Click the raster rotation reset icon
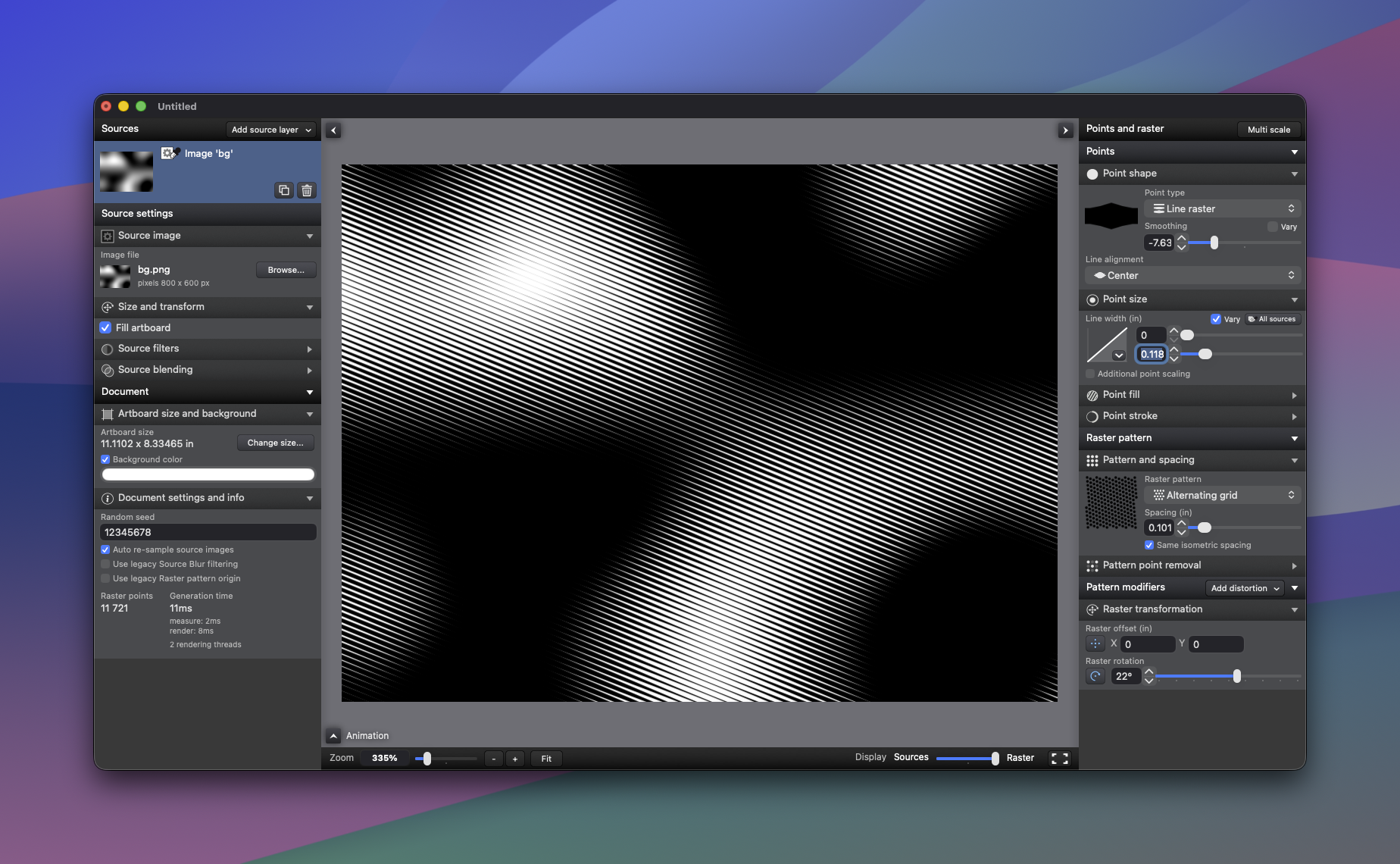 point(1095,676)
